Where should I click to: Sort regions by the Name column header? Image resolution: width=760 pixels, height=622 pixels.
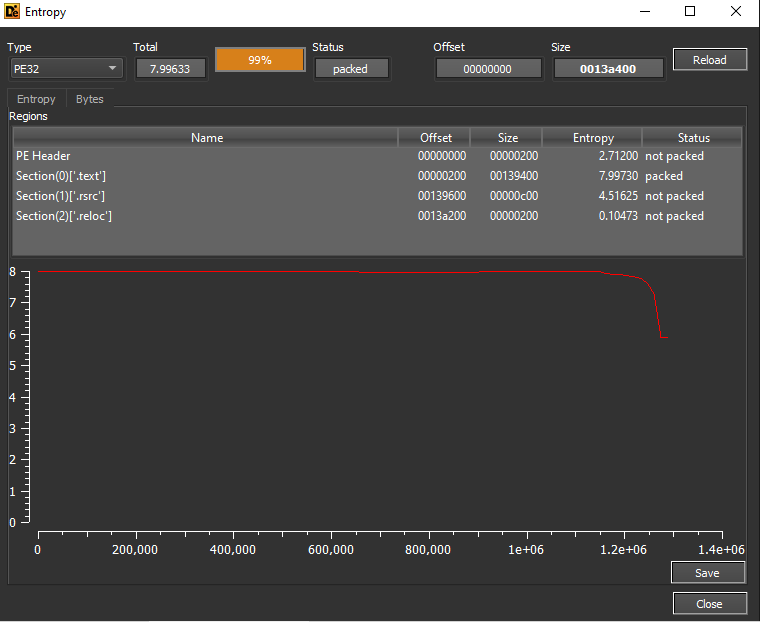[x=206, y=138]
